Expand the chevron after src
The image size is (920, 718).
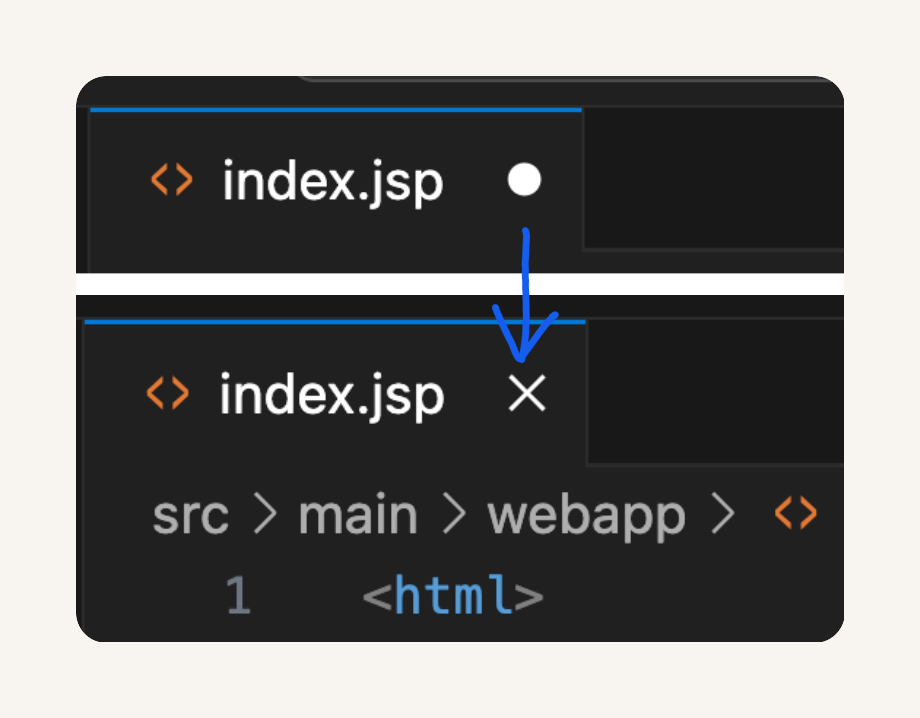click(x=265, y=513)
